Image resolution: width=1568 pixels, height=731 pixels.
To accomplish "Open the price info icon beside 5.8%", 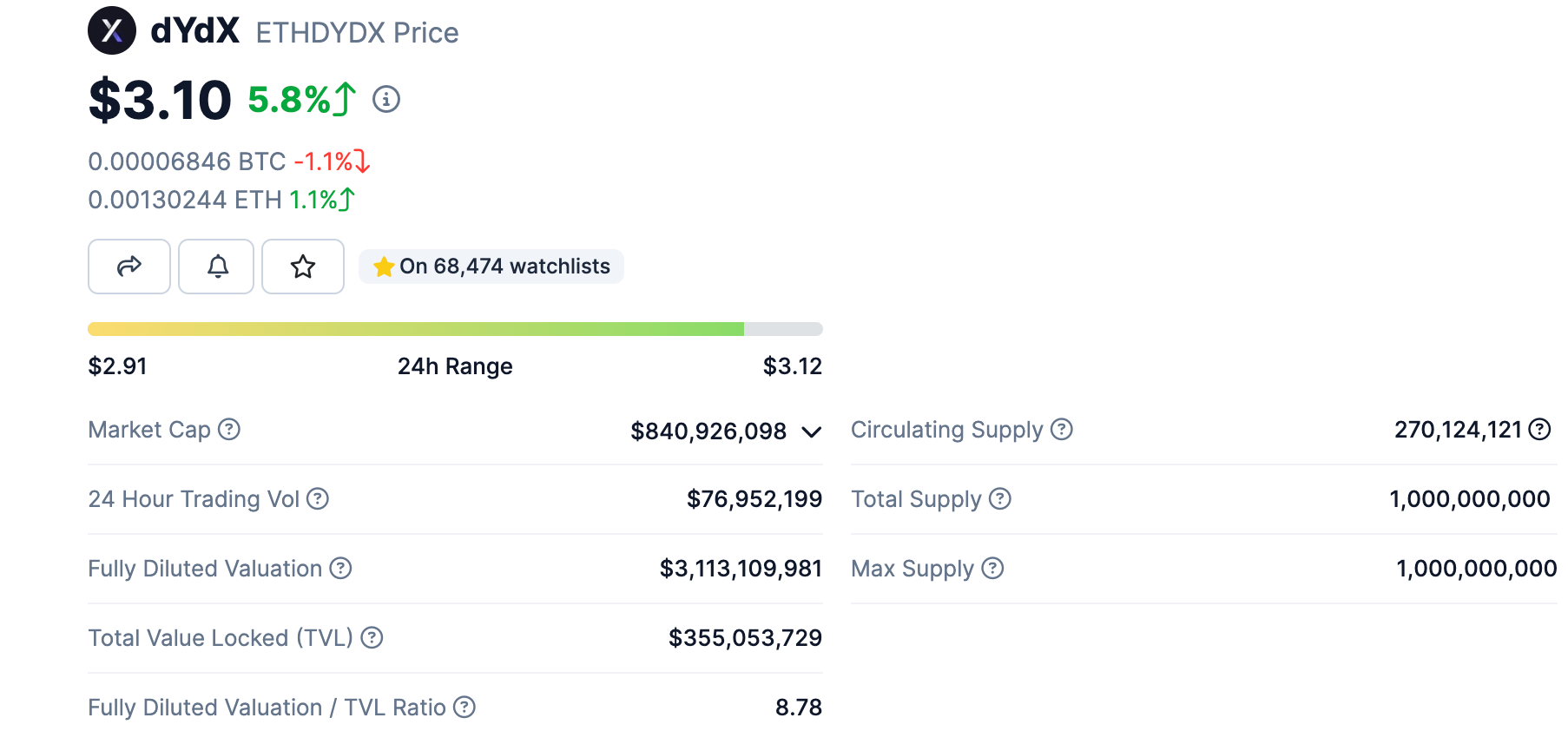I will pos(386,100).
